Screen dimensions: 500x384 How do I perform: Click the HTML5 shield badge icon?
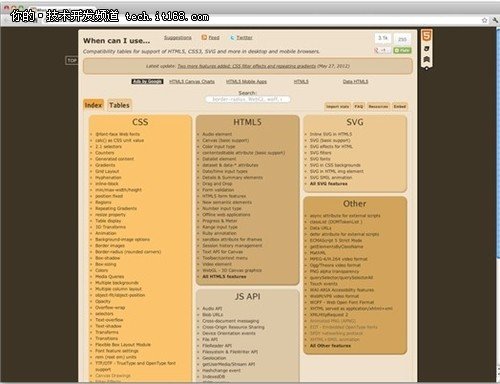click(x=426, y=35)
